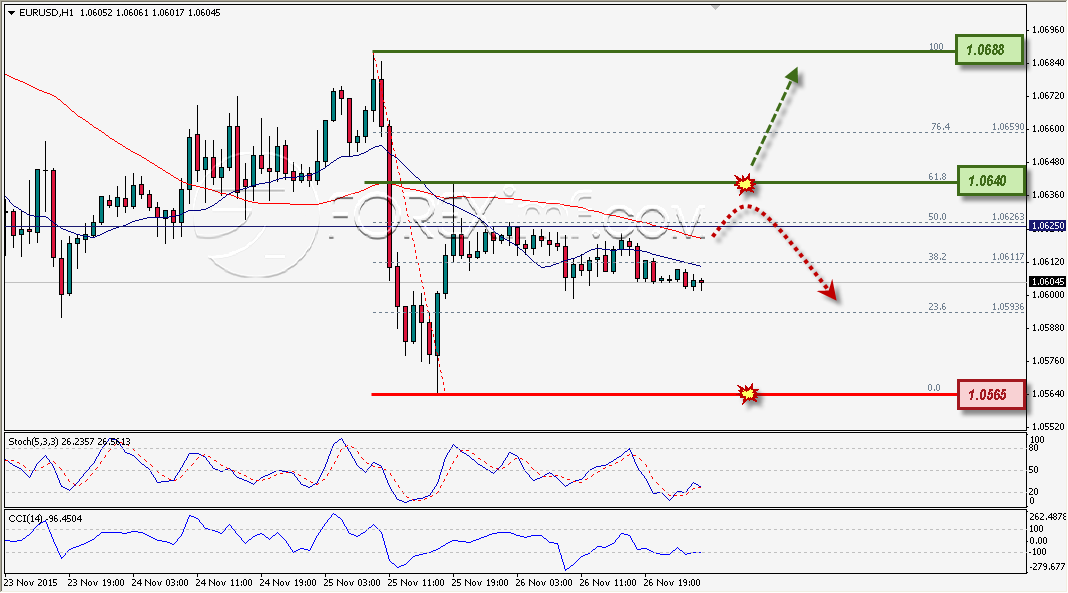Click the red dotted downward arrow head

[x=828, y=291]
